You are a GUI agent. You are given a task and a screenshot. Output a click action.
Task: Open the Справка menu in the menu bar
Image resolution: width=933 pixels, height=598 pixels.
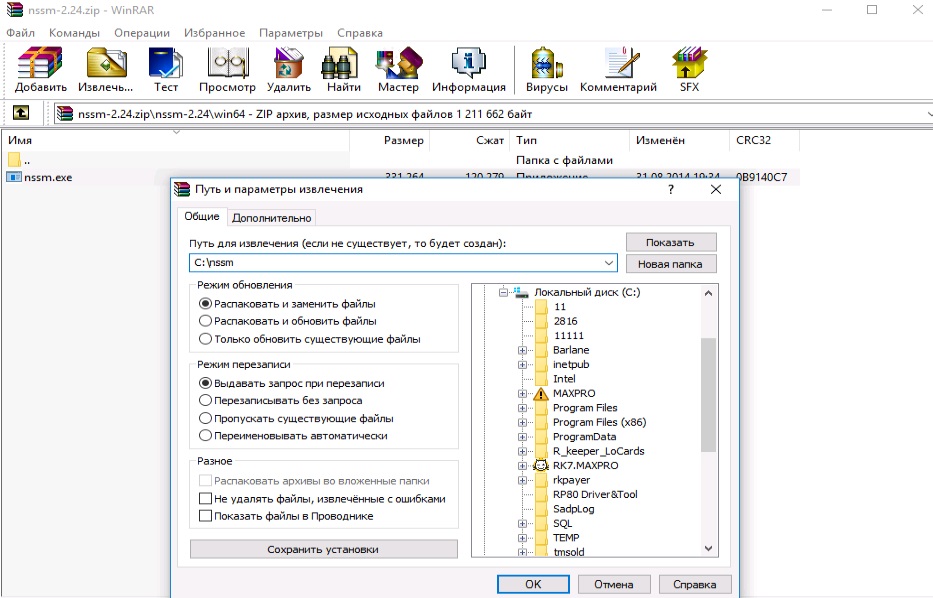(x=360, y=33)
